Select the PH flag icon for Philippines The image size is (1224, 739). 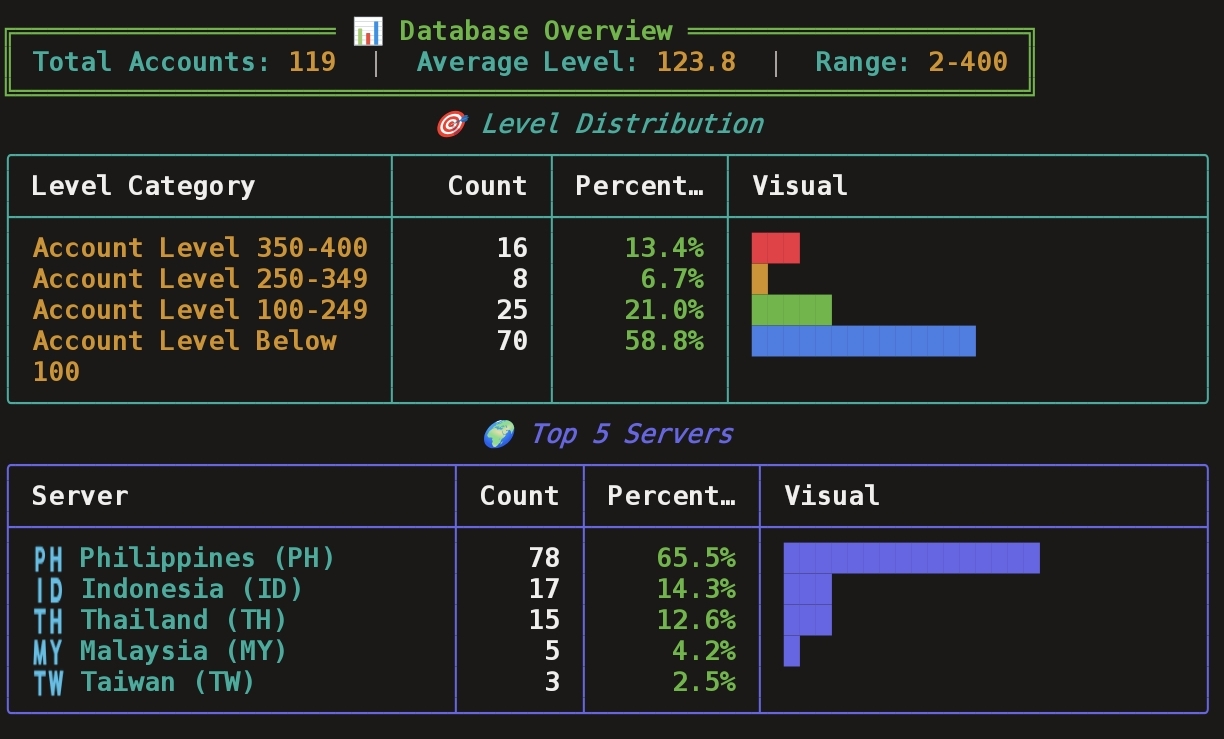point(48,558)
